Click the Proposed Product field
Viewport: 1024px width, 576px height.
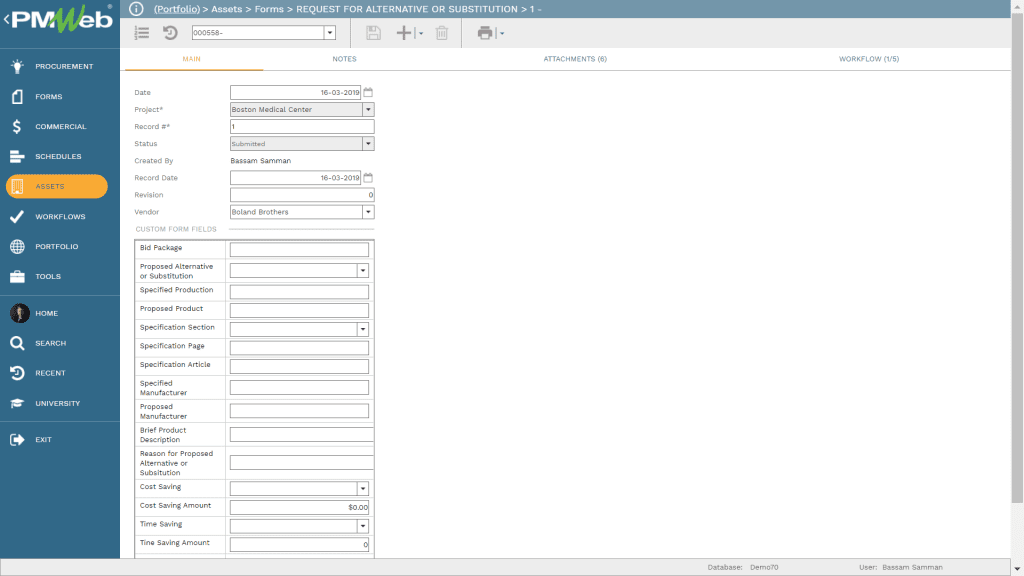(x=299, y=310)
